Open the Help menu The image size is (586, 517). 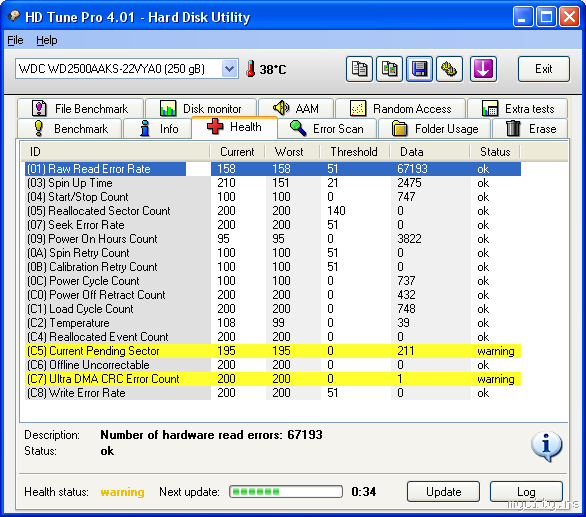point(47,40)
